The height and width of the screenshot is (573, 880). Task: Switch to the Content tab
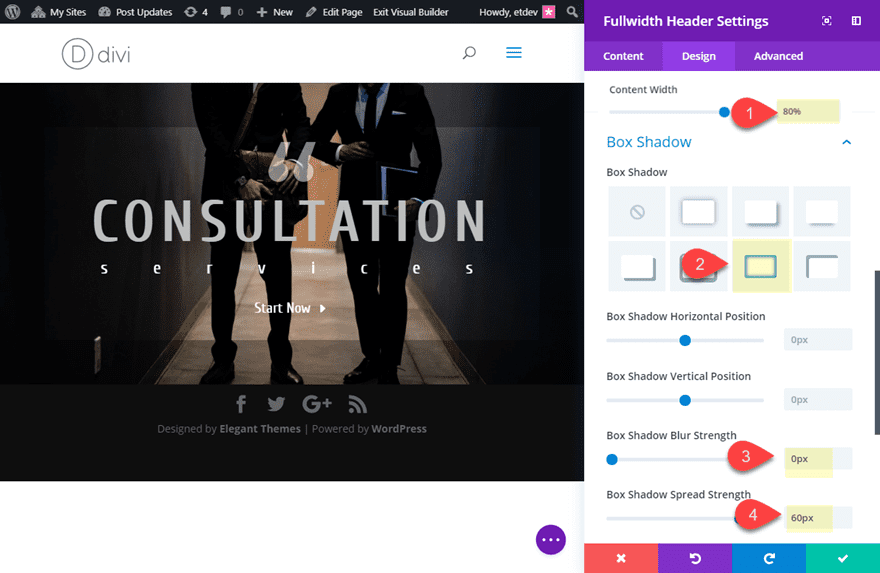coord(623,56)
